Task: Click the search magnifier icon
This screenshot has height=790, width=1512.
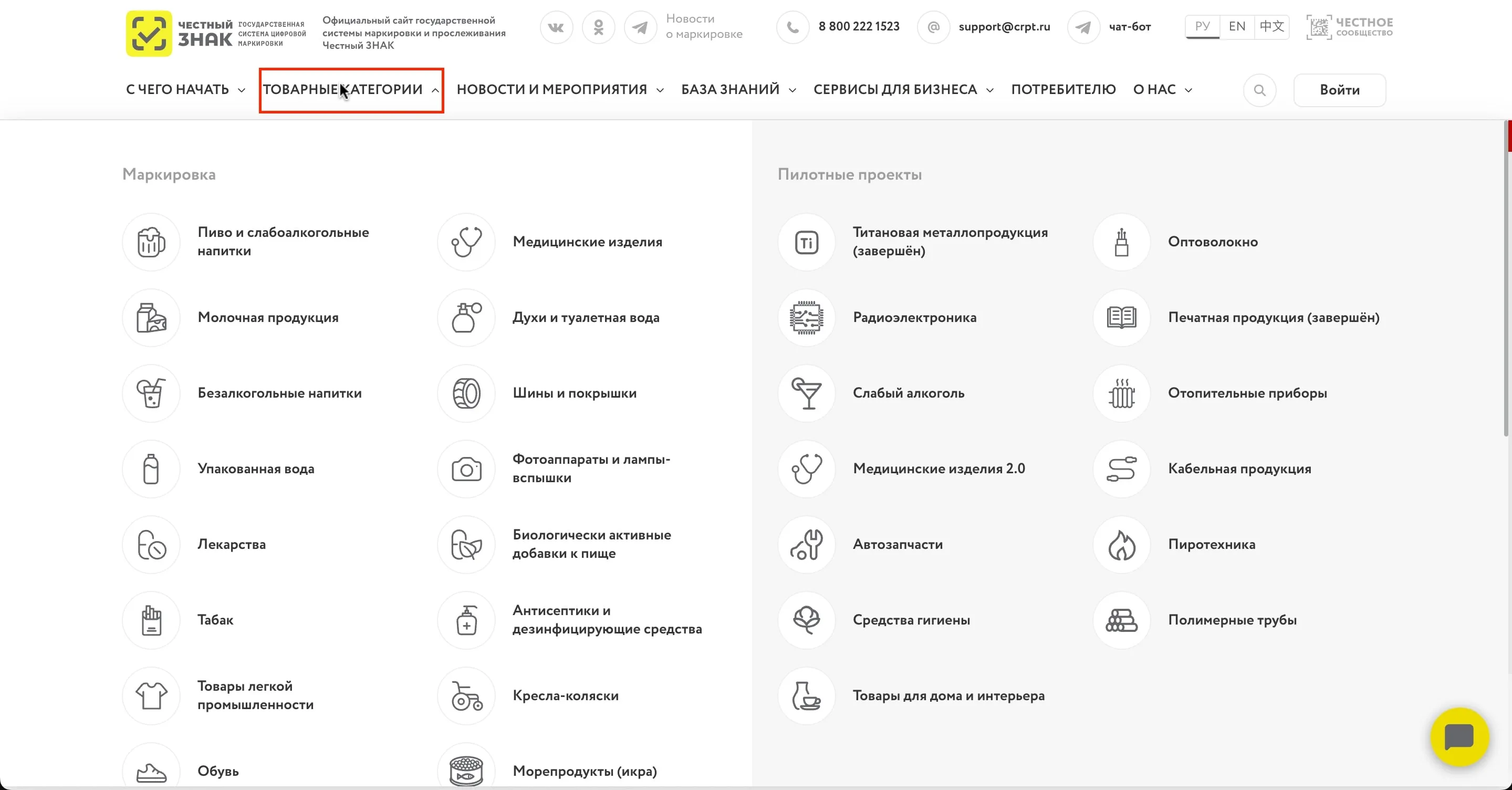Action: pyautogui.click(x=1259, y=90)
